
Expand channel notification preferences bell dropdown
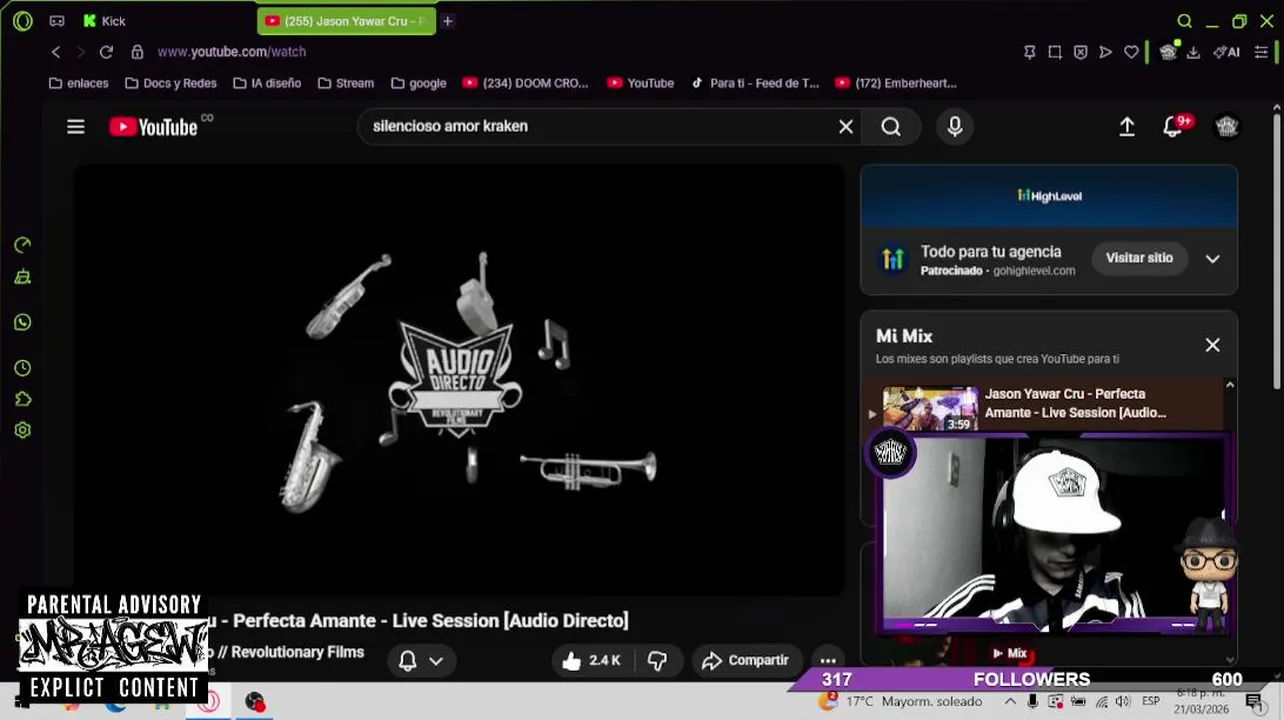[x=421, y=660]
